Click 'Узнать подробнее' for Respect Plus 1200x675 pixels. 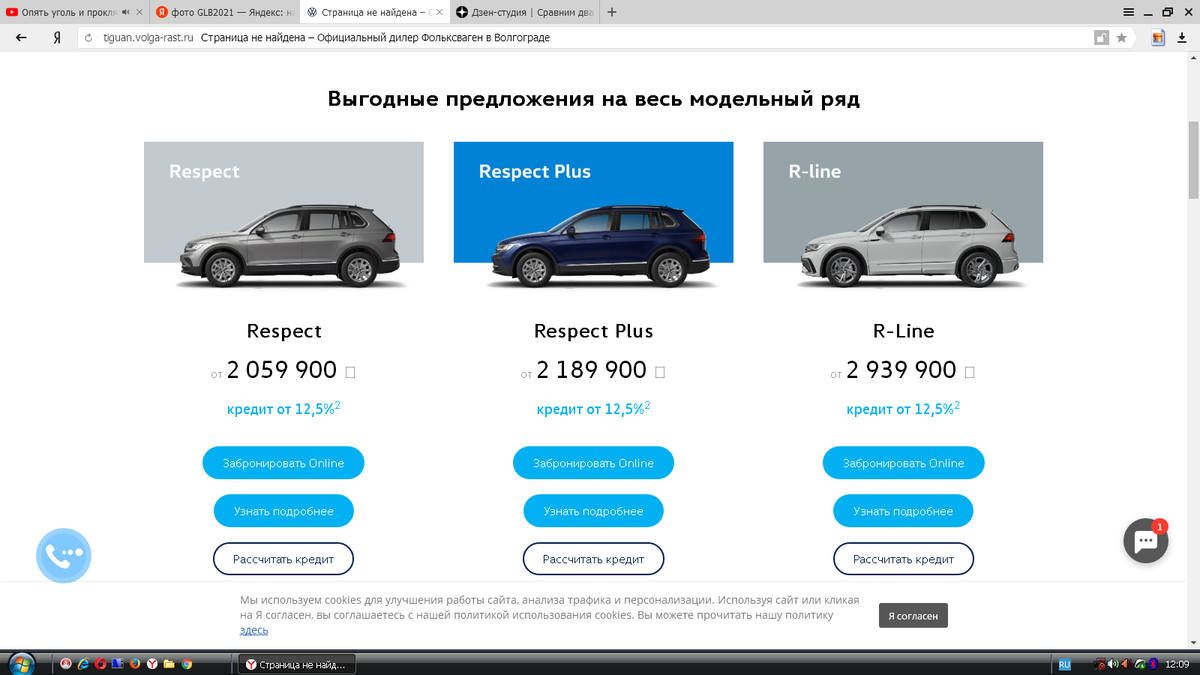coord(593,511)
